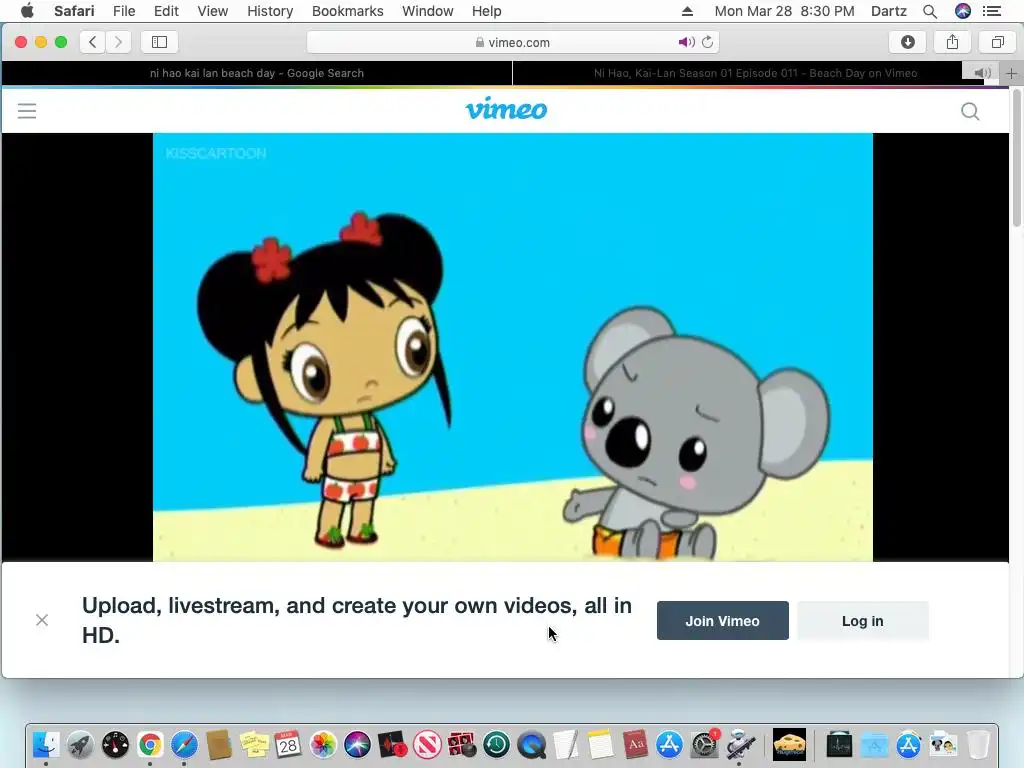This screenshot has height=768, width=1024.
Task: Open Google Chrome from the Dock
Action: click(150, 744)
